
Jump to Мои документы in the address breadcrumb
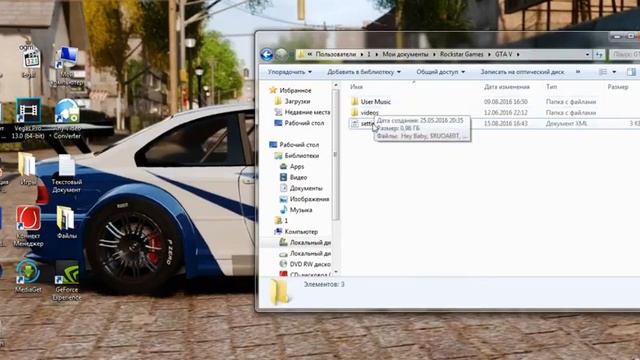pos(406,54)
